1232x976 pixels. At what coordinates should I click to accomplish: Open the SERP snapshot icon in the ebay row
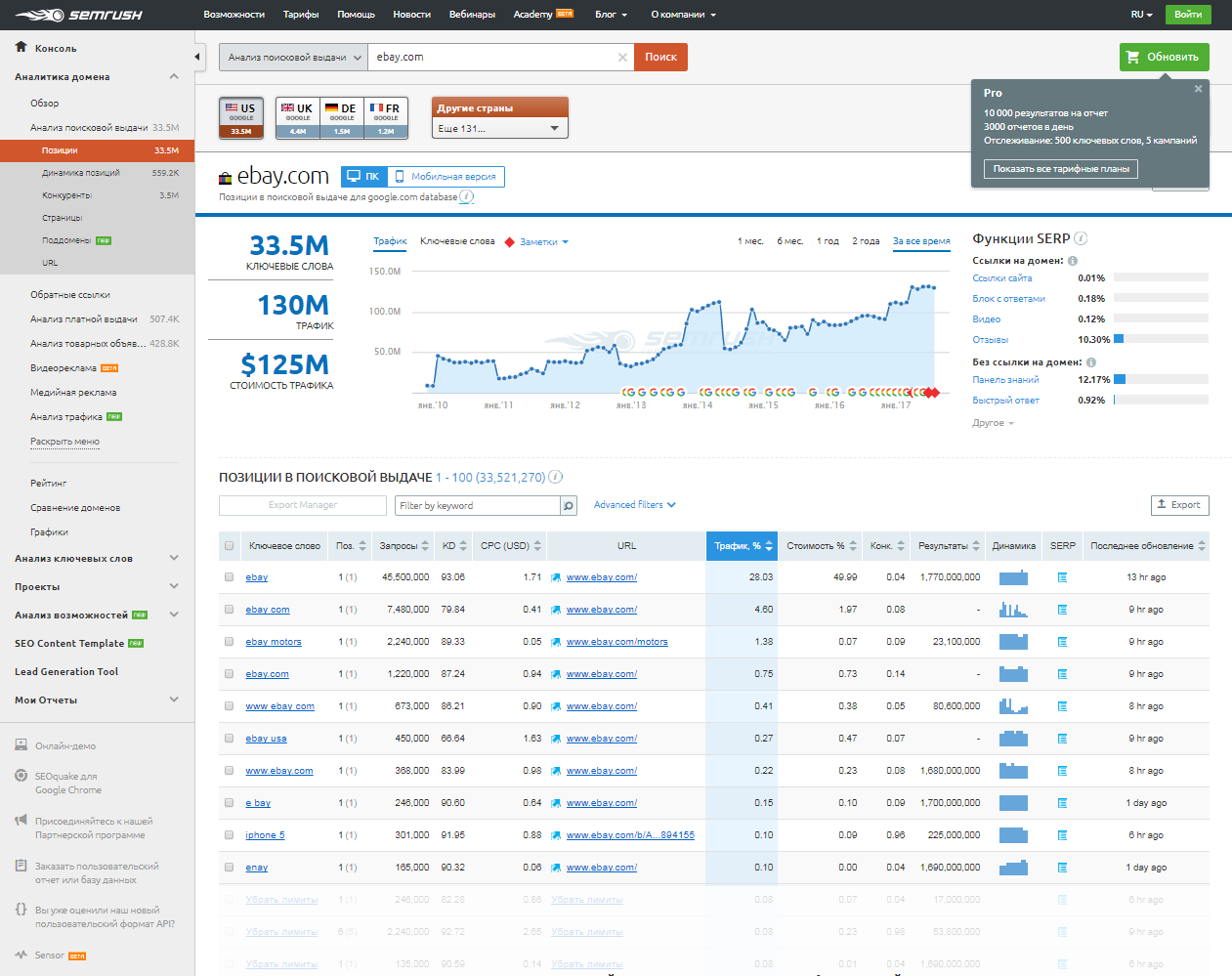tap(1062, 576)
